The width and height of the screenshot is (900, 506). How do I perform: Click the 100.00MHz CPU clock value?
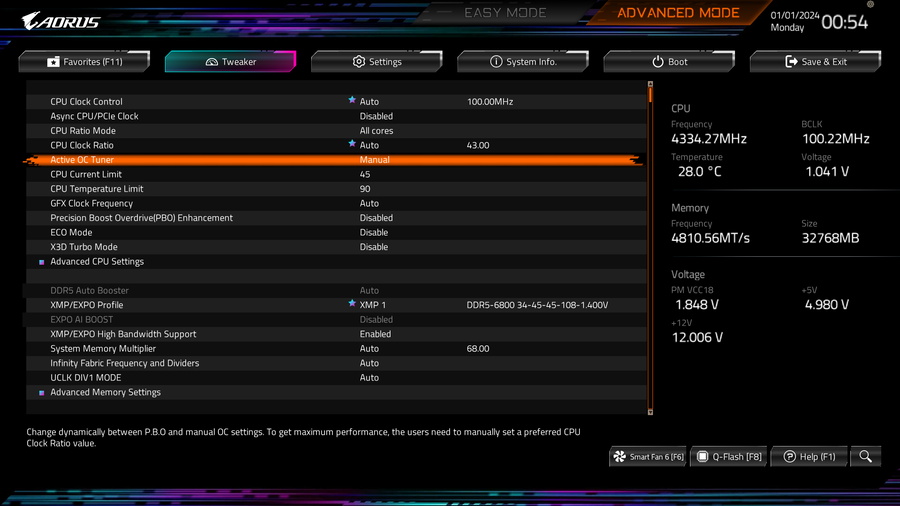[x=490, y=102]
